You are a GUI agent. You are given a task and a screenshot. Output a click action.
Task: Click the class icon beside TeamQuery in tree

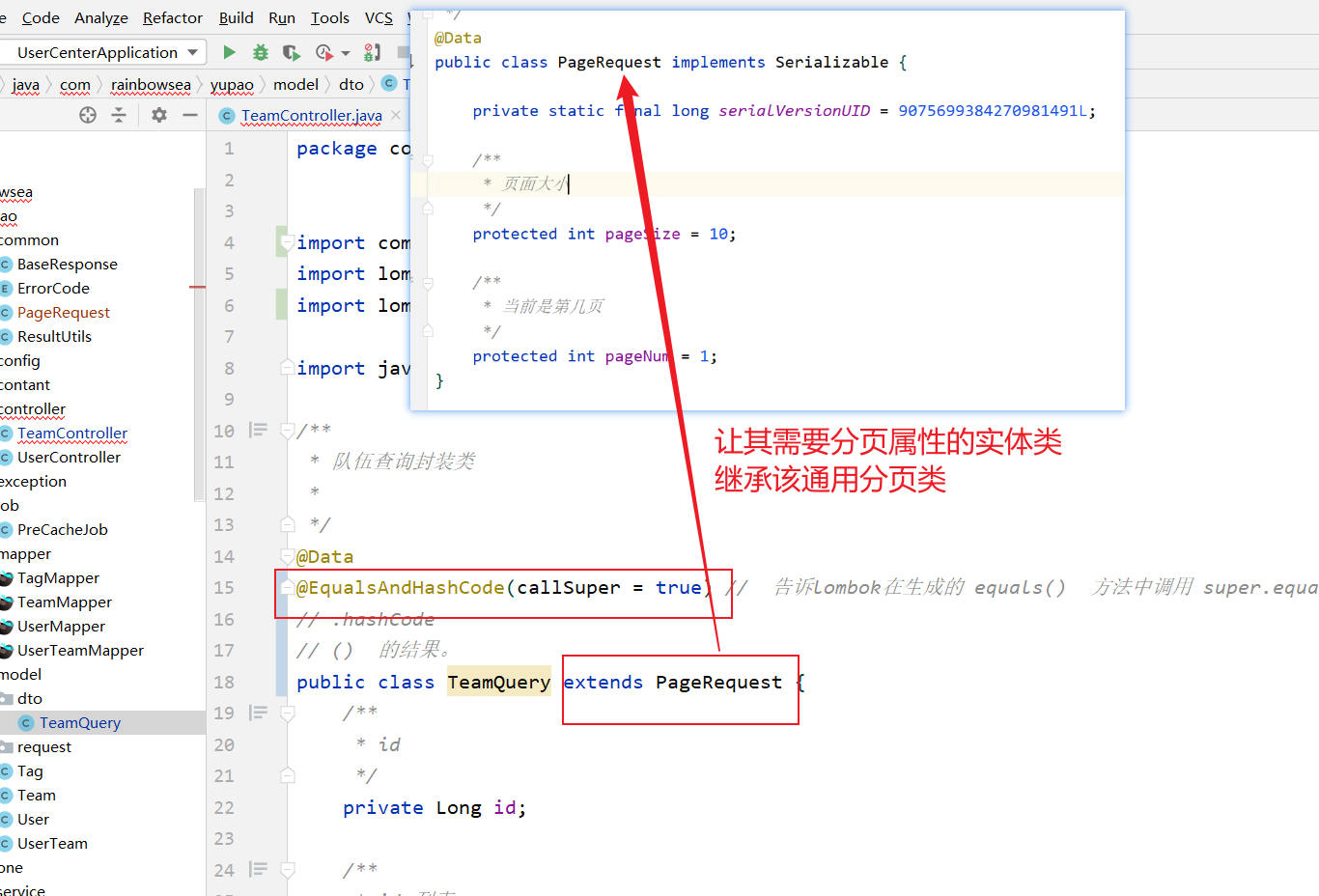[x=26, y=723]
